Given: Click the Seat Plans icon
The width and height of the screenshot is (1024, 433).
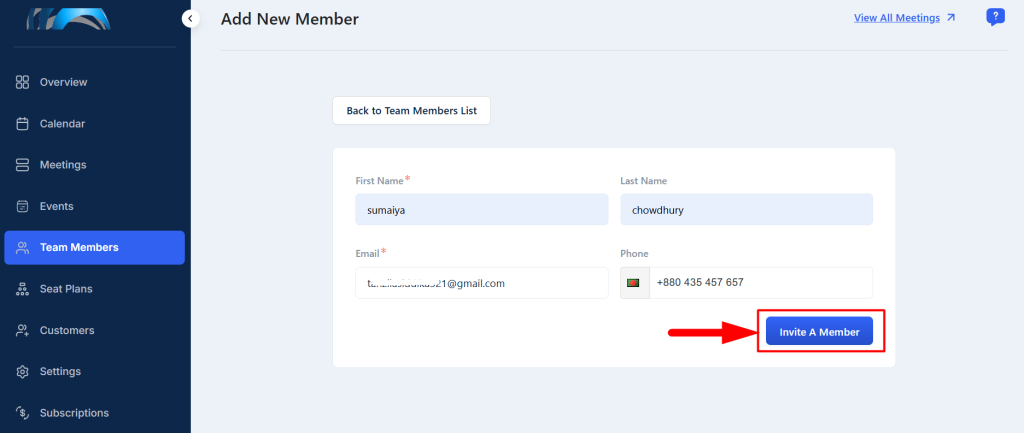Looking at the screenshot, I should point(22,289).
